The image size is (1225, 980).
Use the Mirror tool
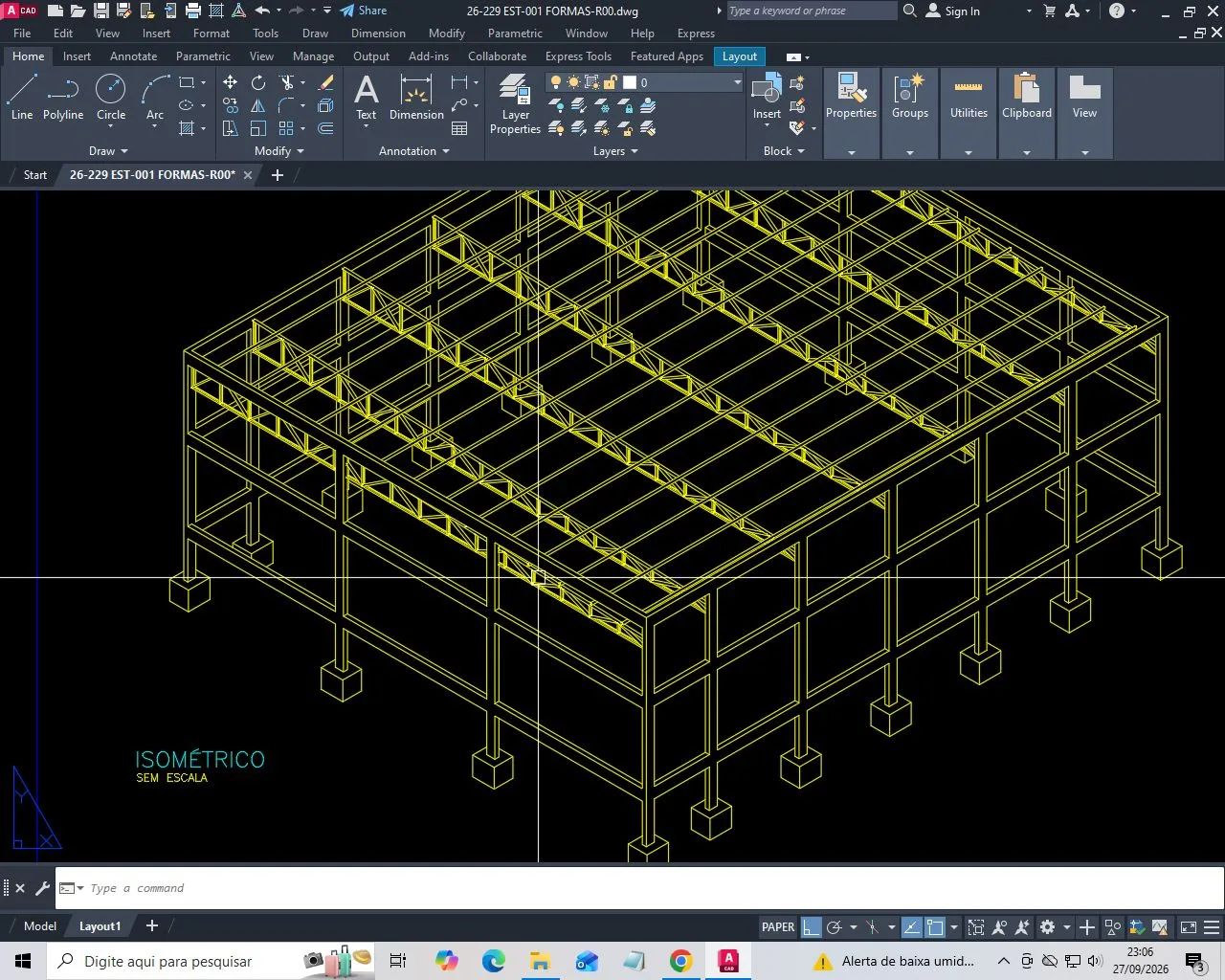258,105
